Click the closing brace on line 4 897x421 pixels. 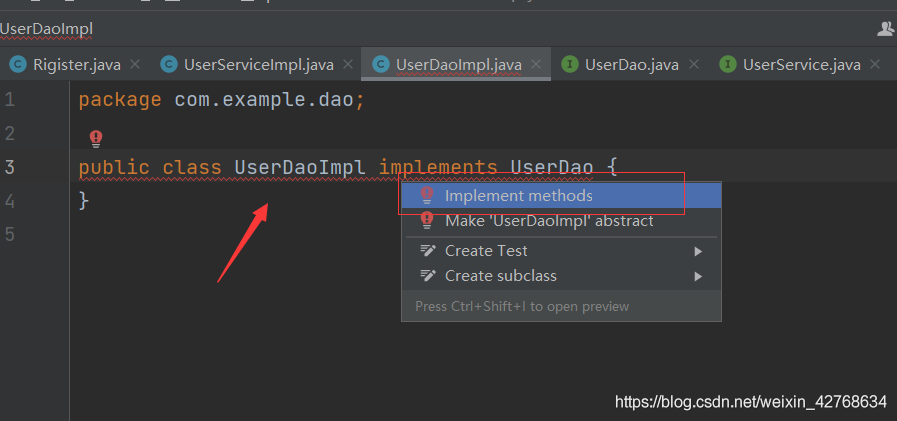(x=84, y=201)
